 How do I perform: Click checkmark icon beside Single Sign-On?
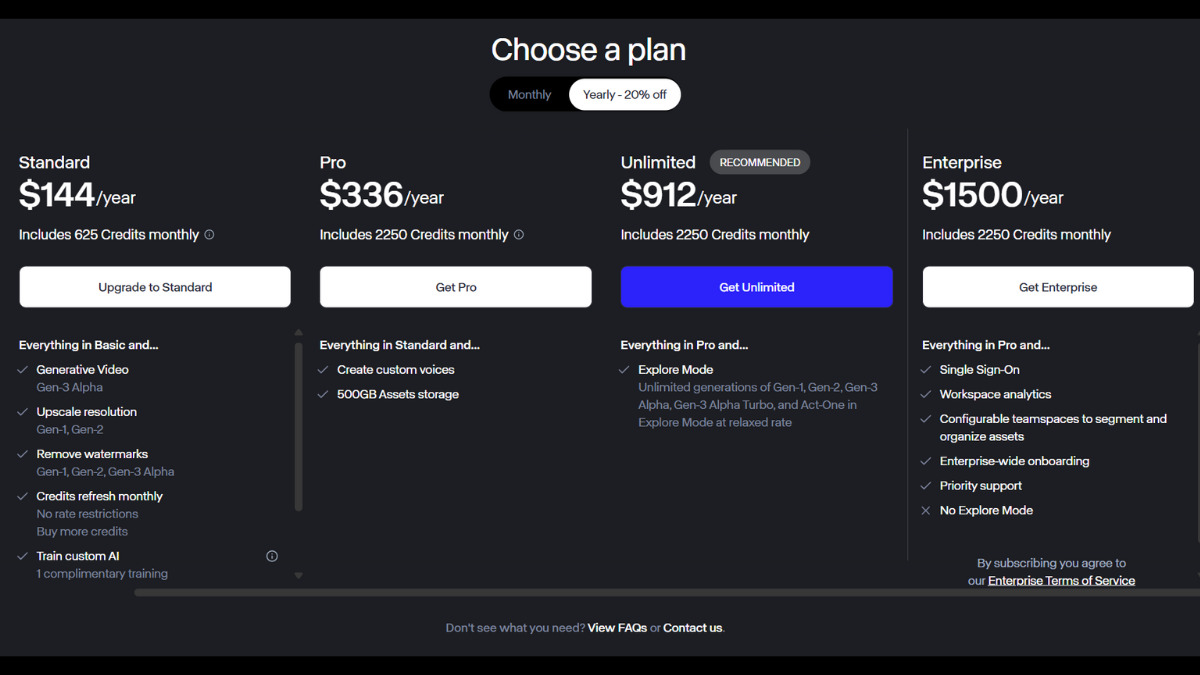[x=926, y=370]
